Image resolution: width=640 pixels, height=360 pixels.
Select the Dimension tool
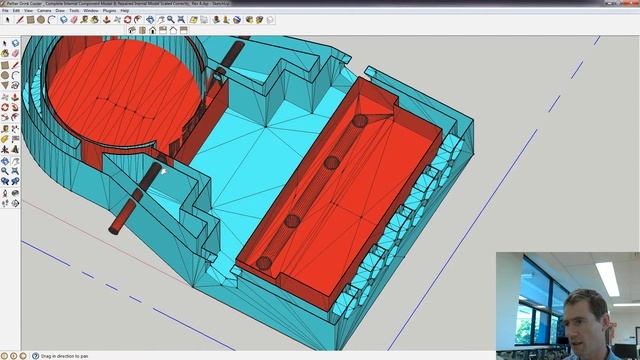coord(15,129)
